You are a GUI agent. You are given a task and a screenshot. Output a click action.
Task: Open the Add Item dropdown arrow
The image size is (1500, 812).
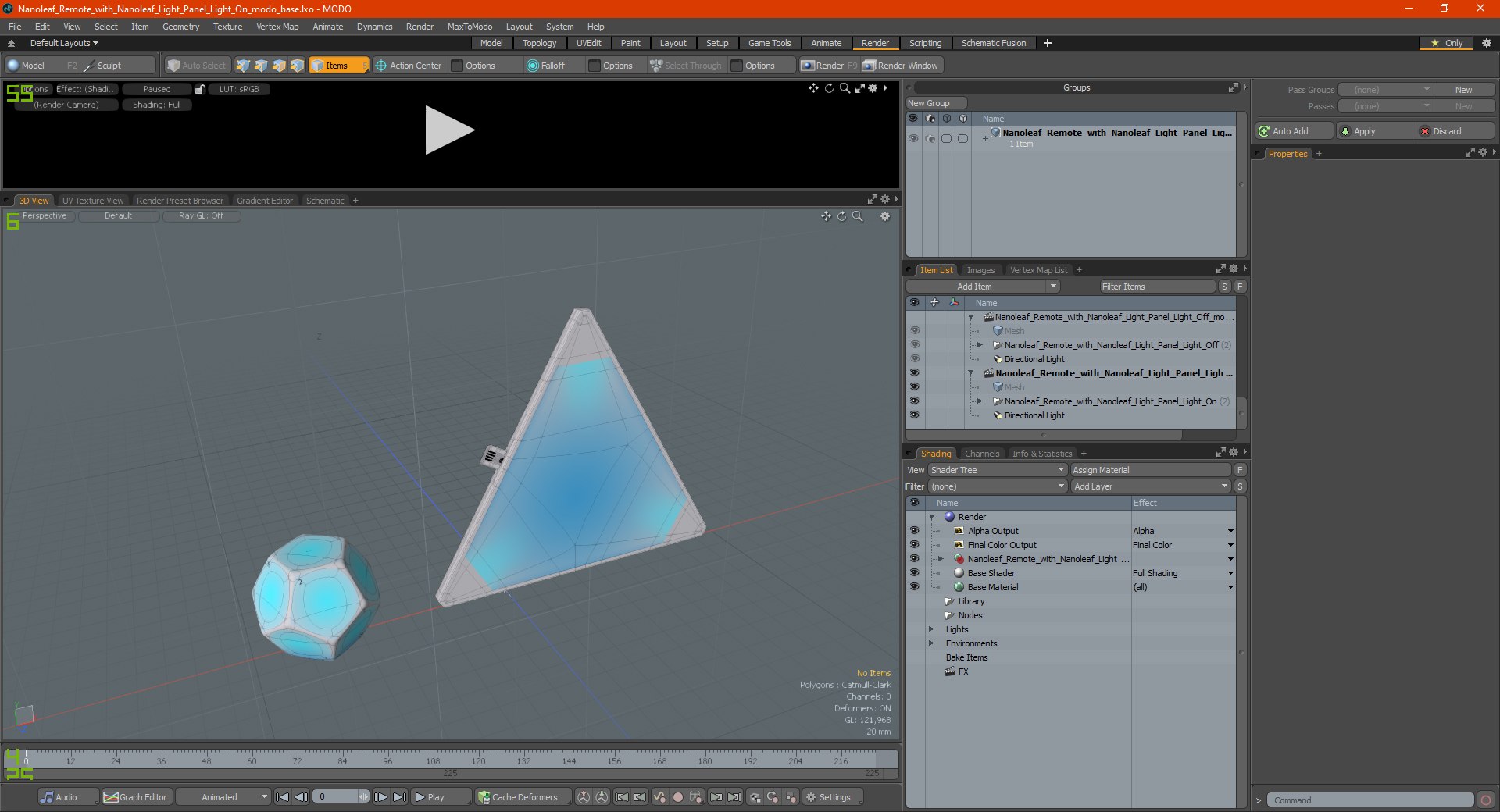tap(1053, 287)
